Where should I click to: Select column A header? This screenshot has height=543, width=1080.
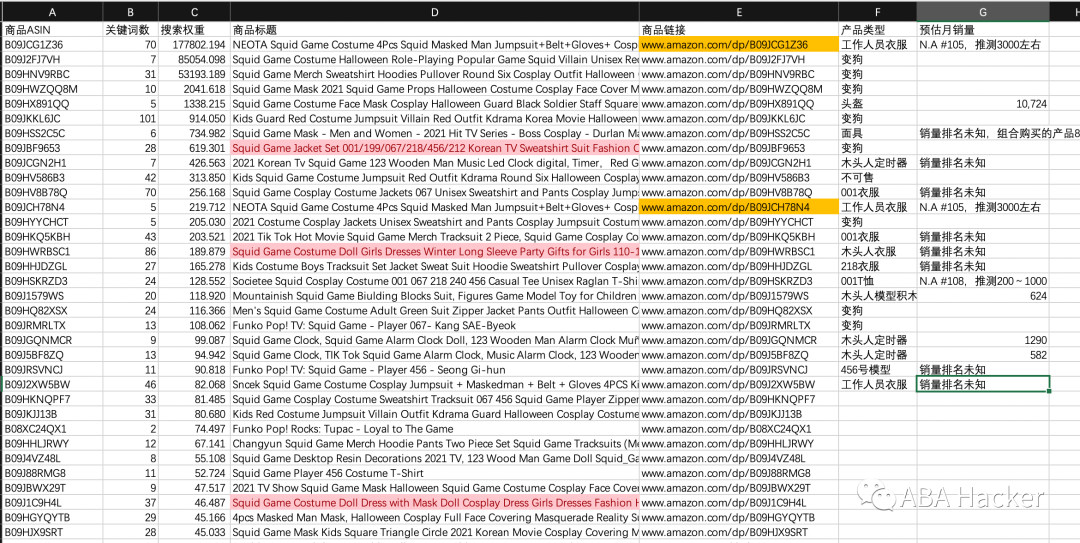point(52,12)
